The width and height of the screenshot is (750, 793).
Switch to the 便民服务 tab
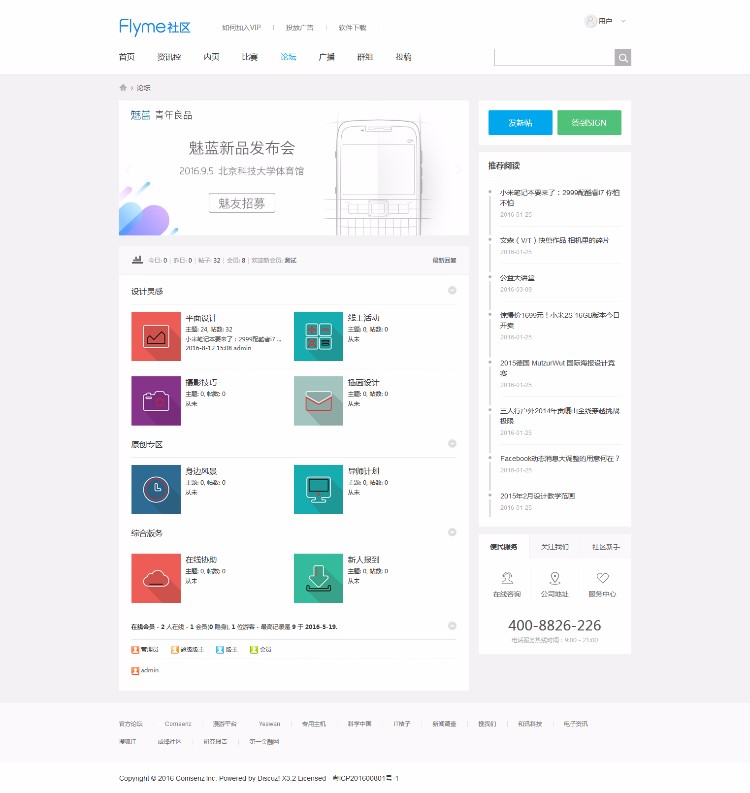(504, 547)
